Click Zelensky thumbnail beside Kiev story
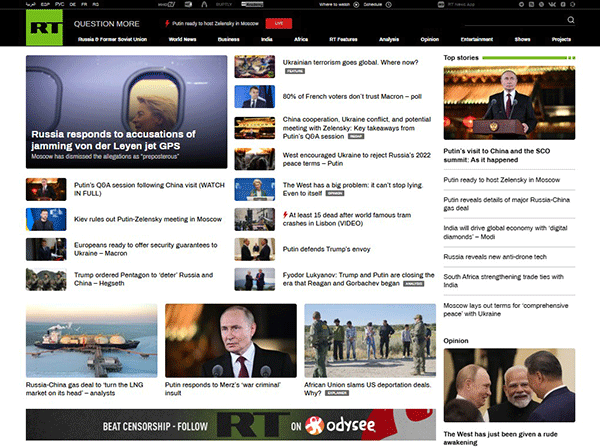The height and width of the screenshot is (447, 600). (46, 219)
